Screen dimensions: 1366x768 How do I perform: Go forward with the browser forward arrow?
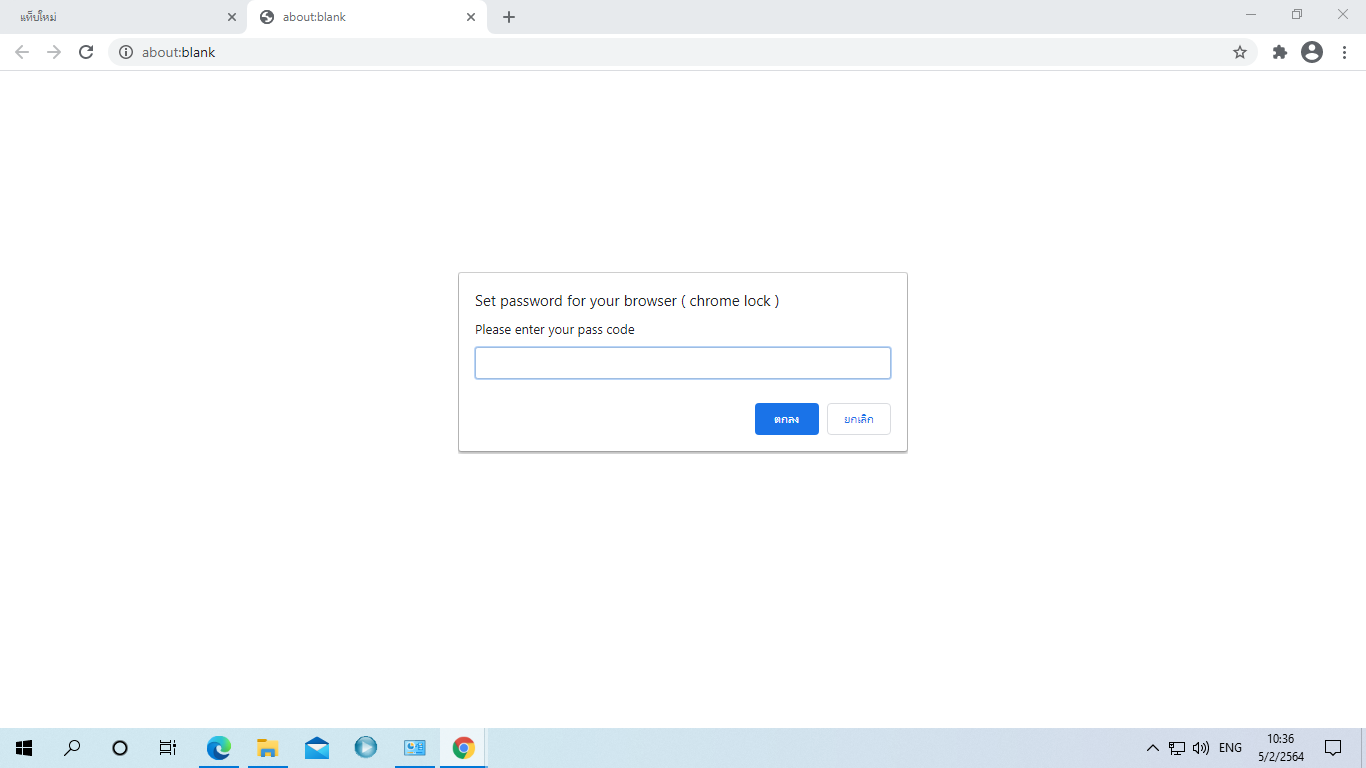pos(54,52)
